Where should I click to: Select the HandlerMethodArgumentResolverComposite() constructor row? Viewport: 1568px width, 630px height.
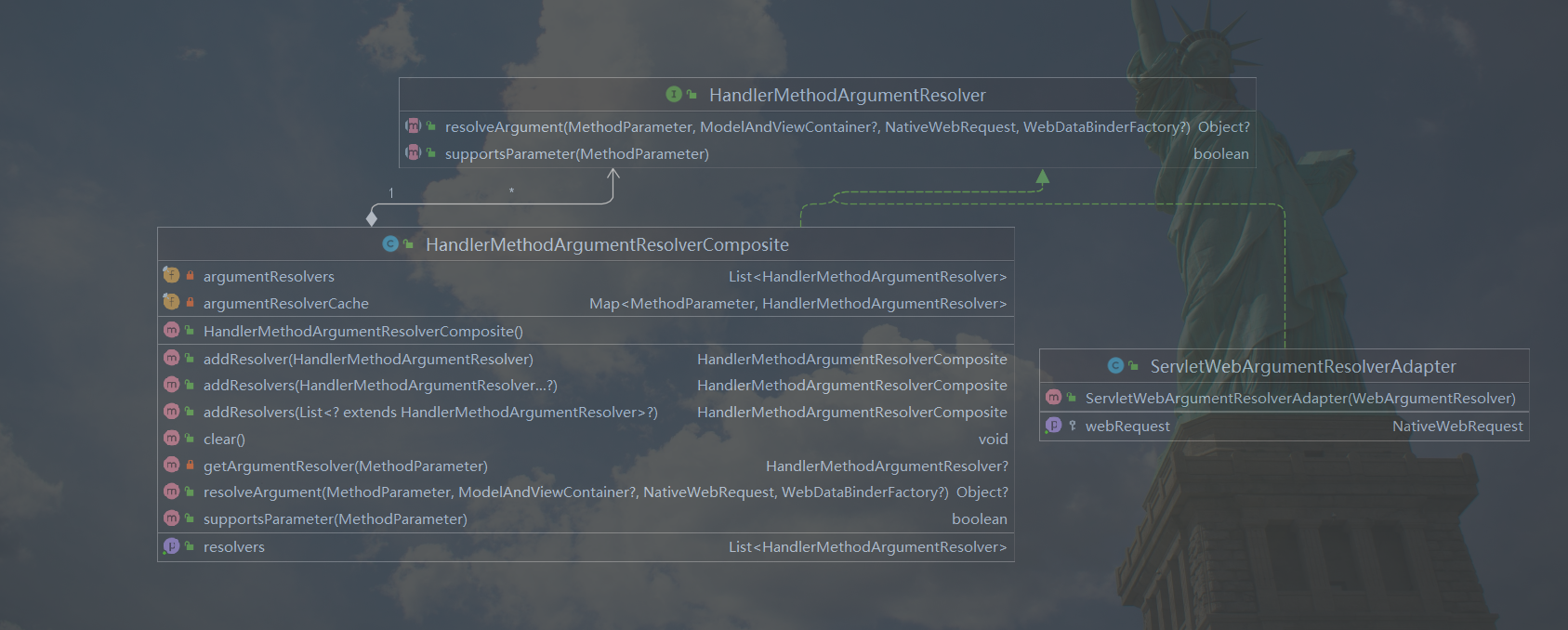[362, 331]
